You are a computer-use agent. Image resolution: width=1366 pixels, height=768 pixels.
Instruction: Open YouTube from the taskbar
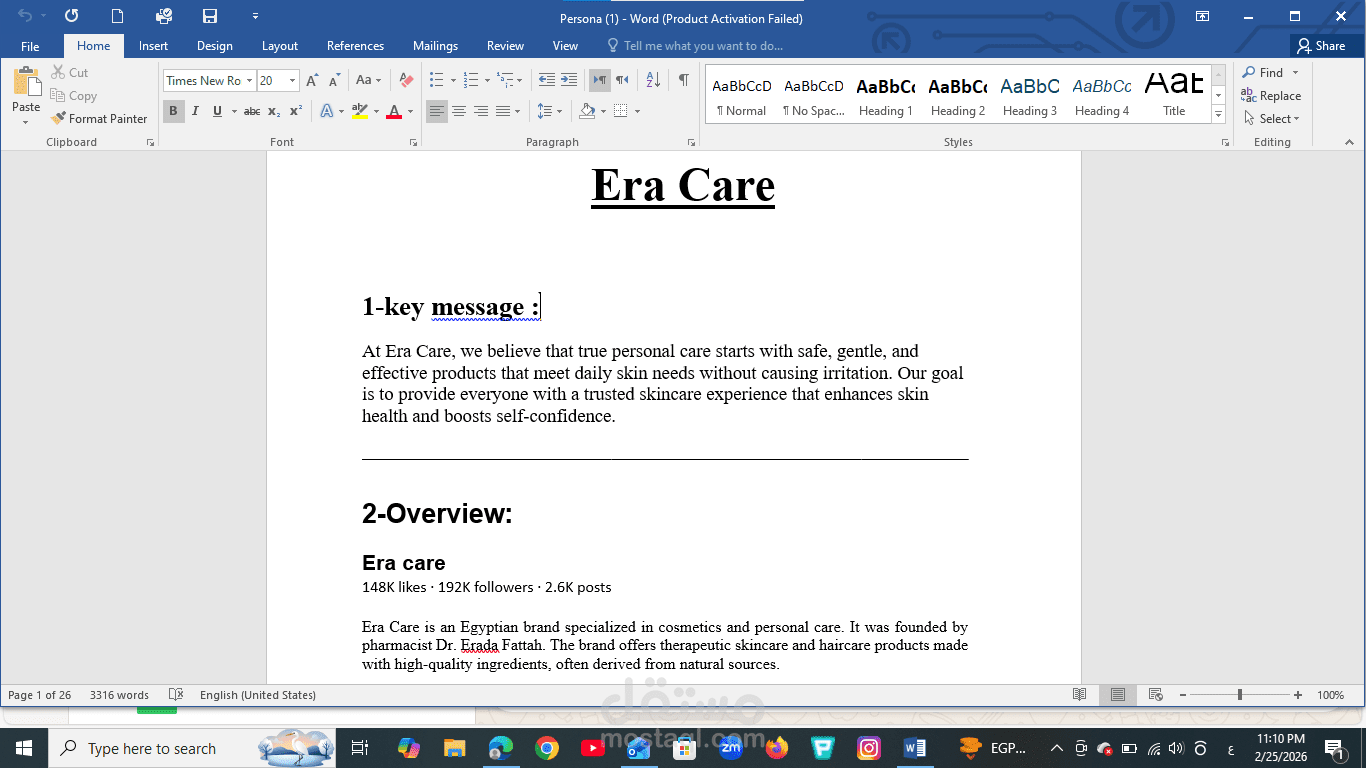(x=591, y=747)
